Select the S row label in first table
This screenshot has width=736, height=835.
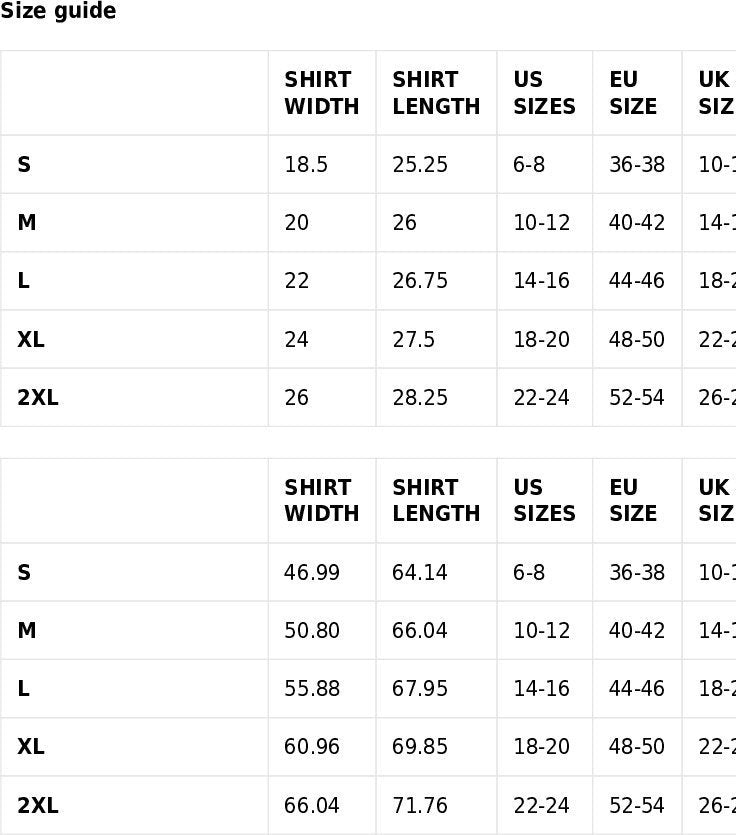click(x=24, y=165)
